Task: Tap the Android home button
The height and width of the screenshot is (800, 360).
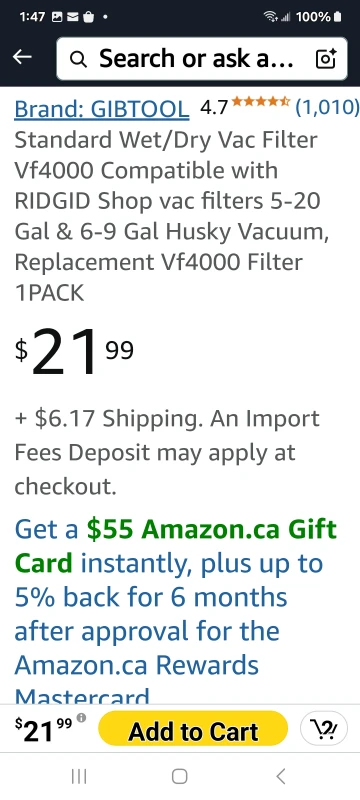Action: (179, 777)
